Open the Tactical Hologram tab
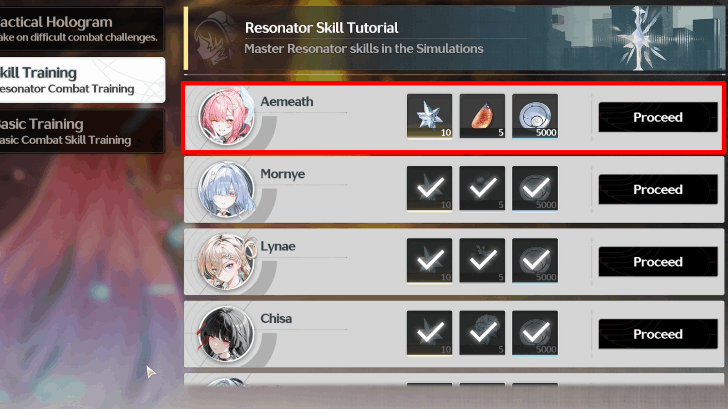 82,29
